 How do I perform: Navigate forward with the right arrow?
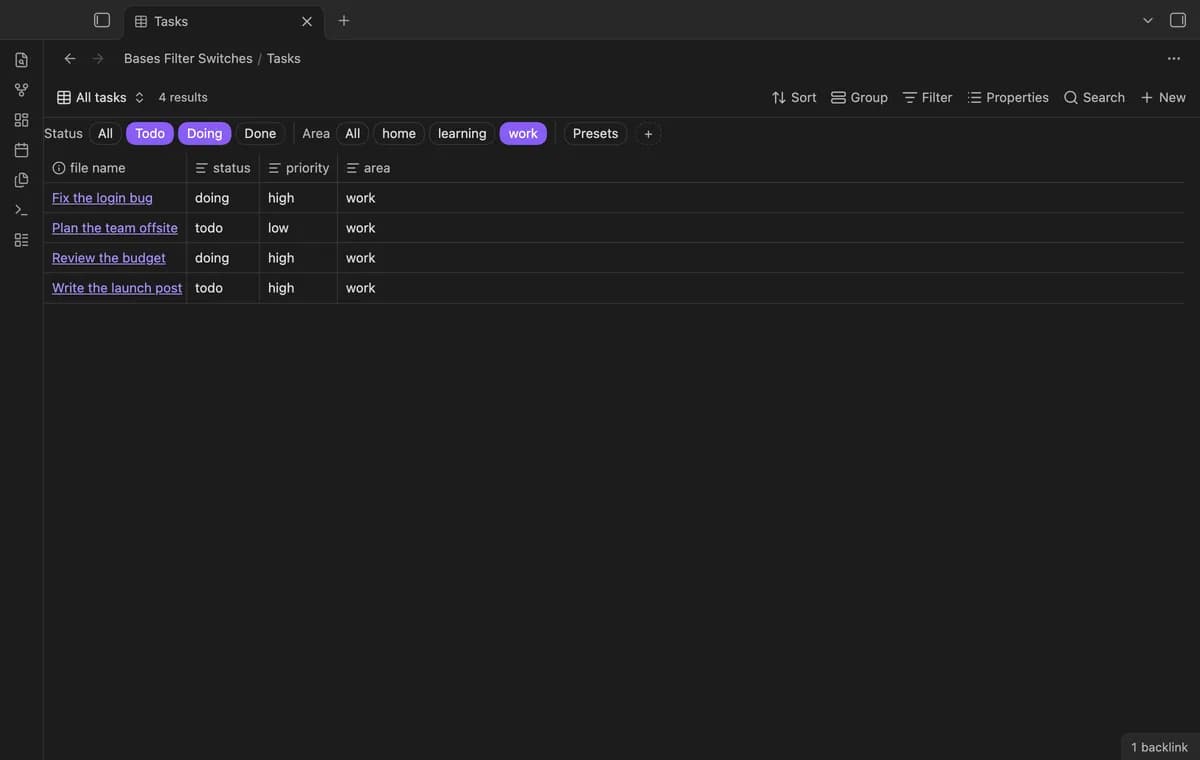click(98, 58)
